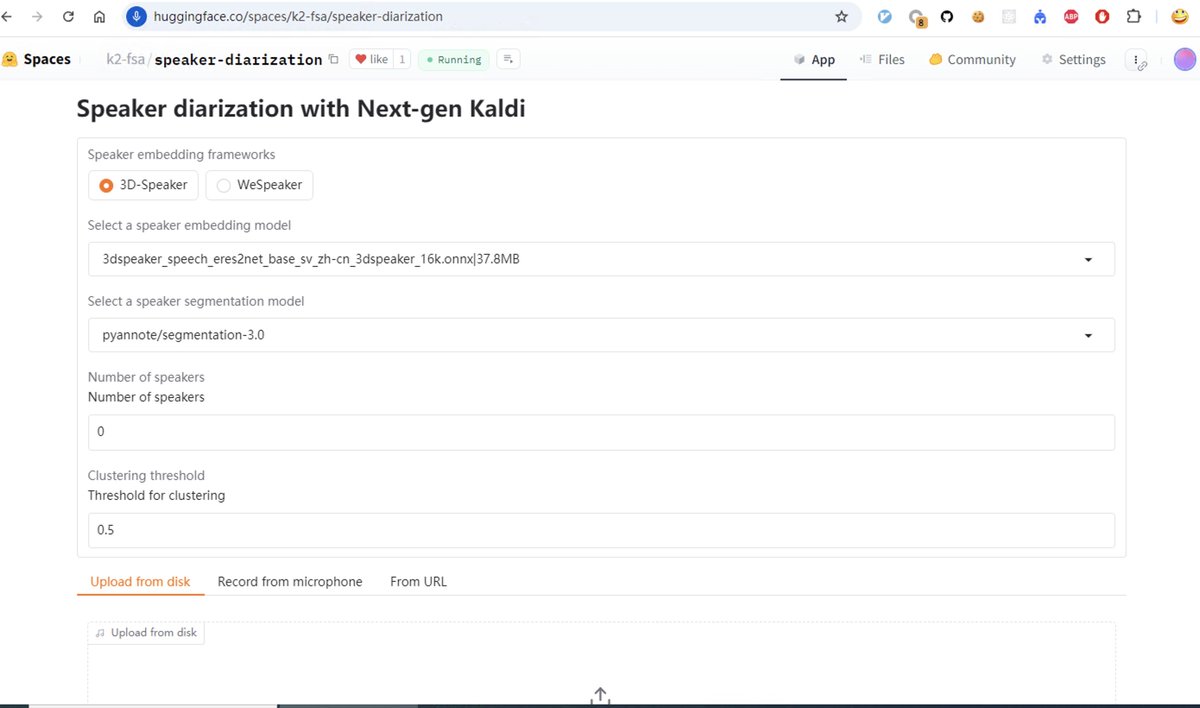Image resolution: width=1200 pixels, height=708 pixels.
Task: Open the faded gray square extension
Action: [1009, 17]
